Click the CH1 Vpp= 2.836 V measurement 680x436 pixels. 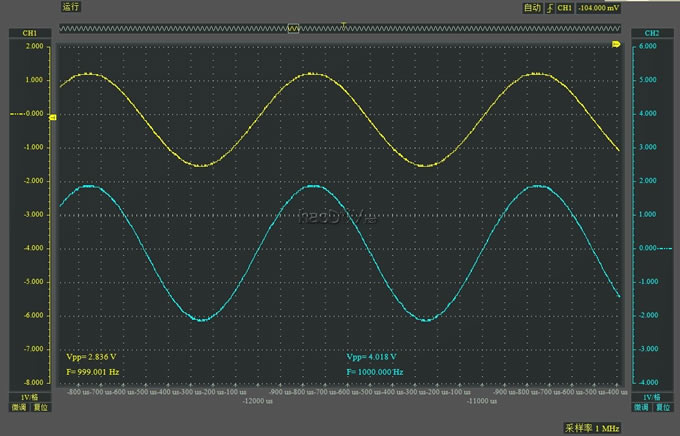pos(92,356)
